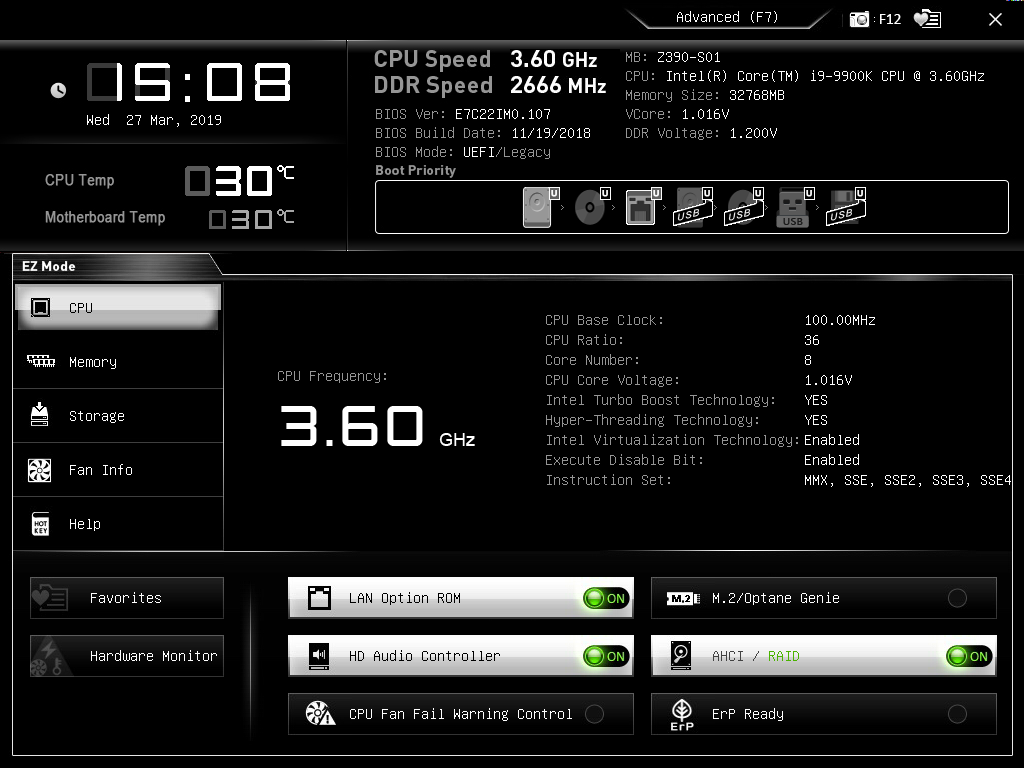Screen dimensions: 1024x768
Task: Click the EZ Mode tab
Action: click(48, 266)
